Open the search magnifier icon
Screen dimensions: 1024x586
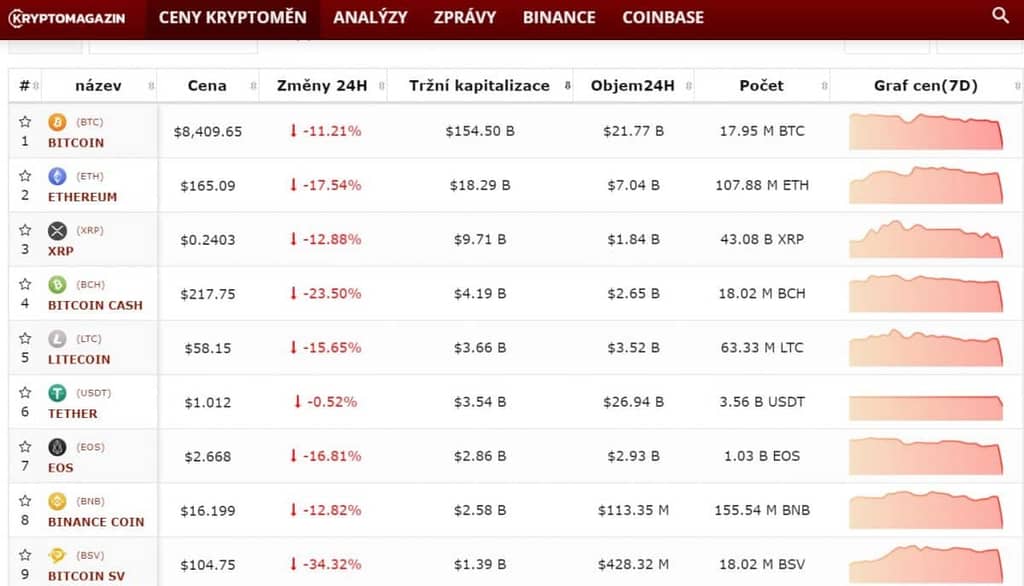(1000, 15)
